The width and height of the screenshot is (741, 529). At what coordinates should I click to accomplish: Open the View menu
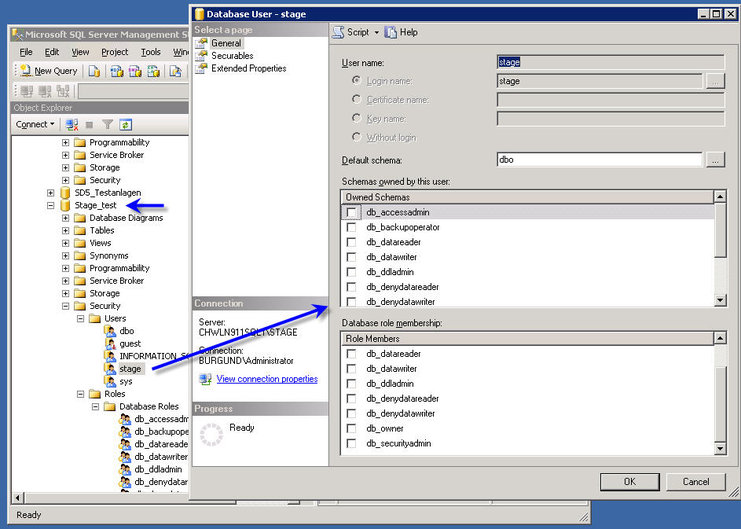pyautogui.click(x=80, y=52)
